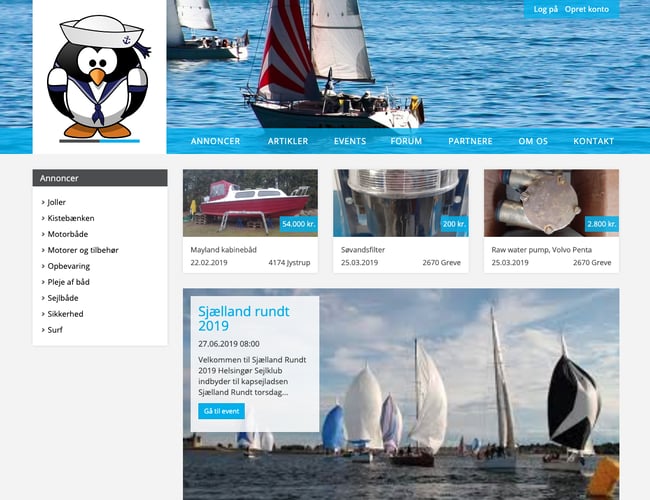
Task: Open the Mayland kabinebåd listing thumbnail
Action: click(250, 203)
